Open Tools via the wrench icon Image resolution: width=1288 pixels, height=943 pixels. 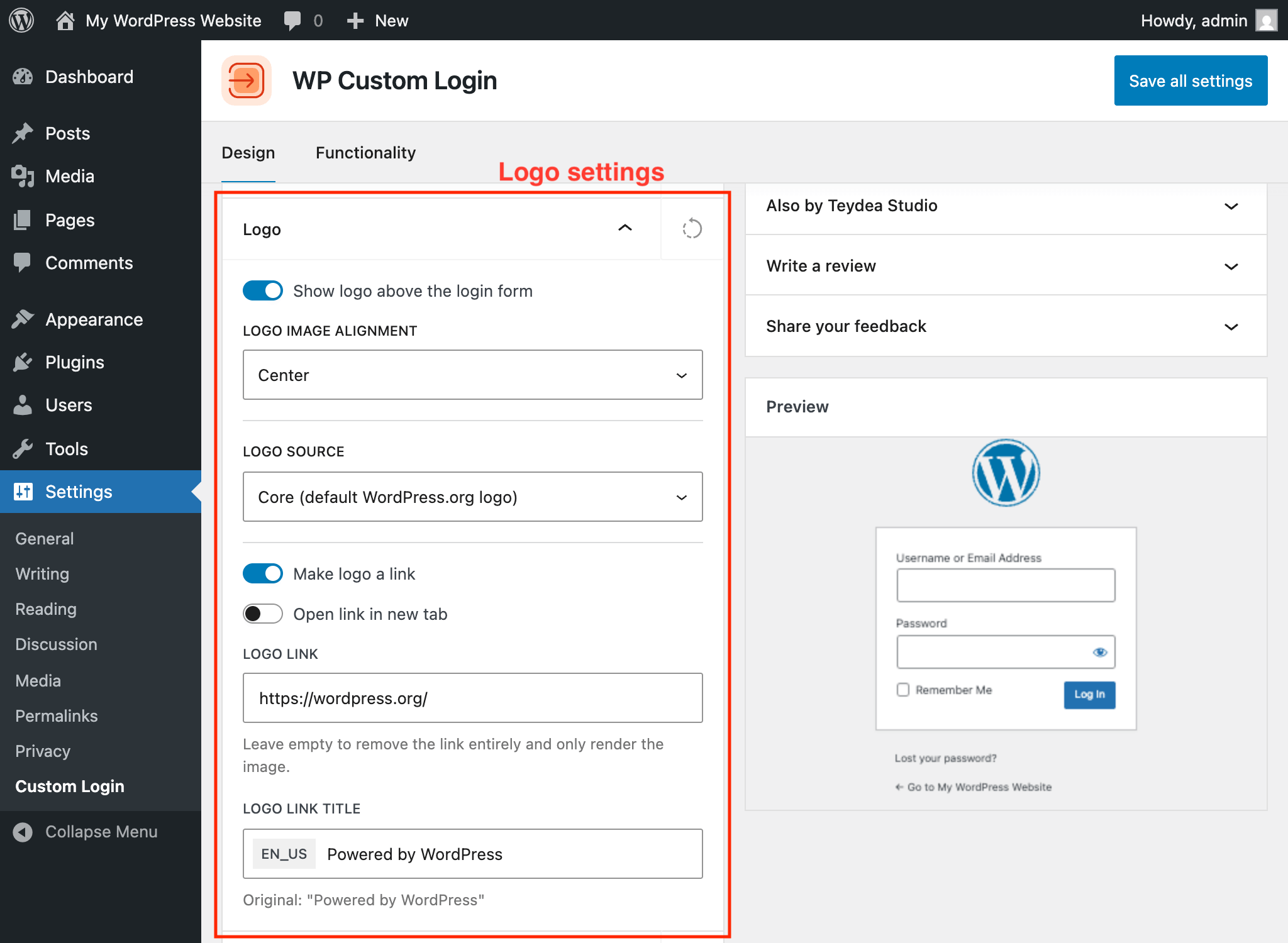[x=23, y=448]
